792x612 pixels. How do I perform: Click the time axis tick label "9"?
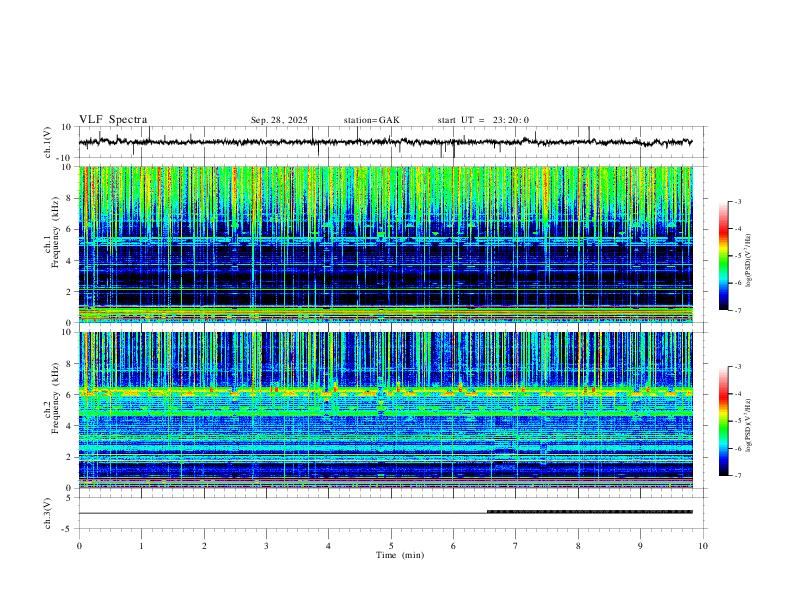coord(640,546)
